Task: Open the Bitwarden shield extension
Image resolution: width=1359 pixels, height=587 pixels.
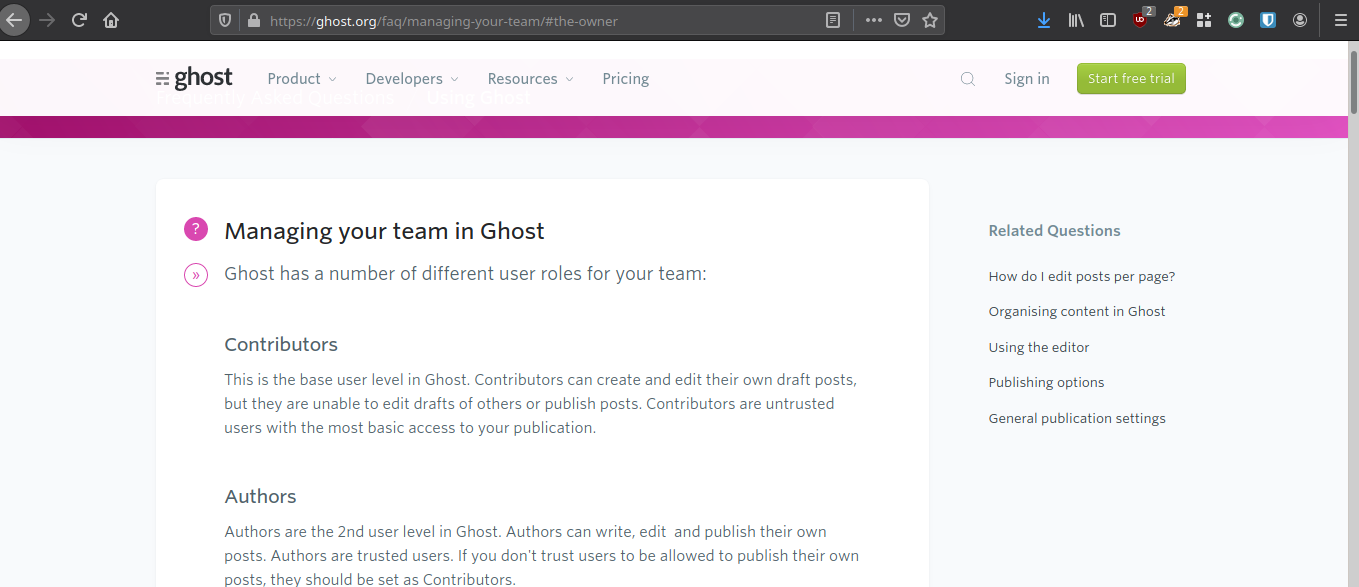Action: tap(1268, 20)
